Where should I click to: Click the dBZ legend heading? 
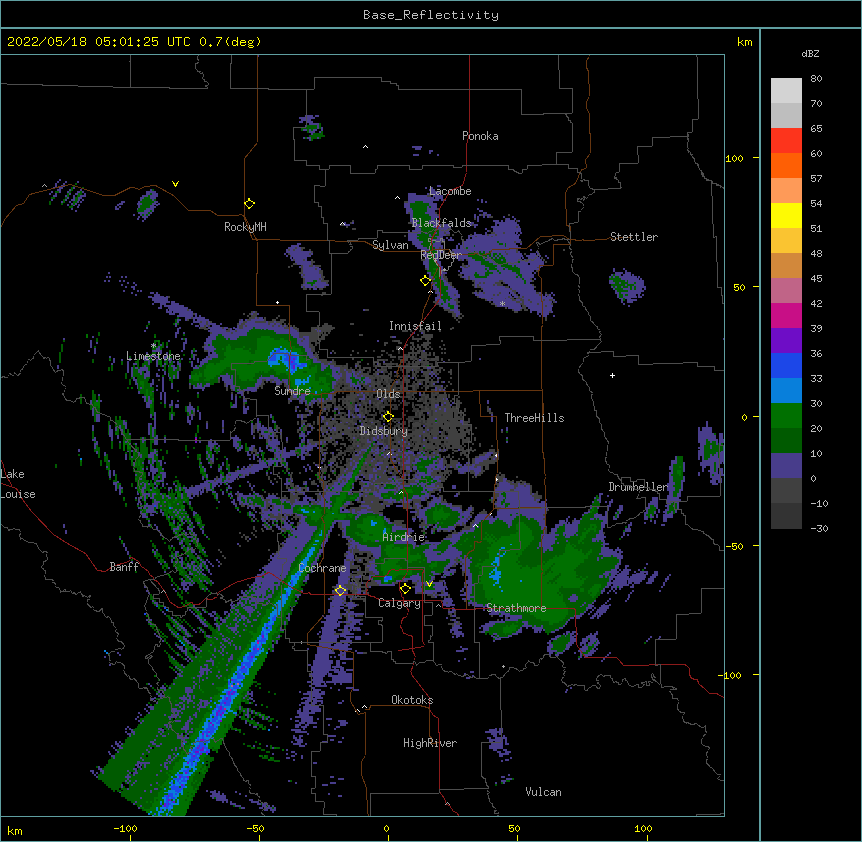tap(810, 53)
